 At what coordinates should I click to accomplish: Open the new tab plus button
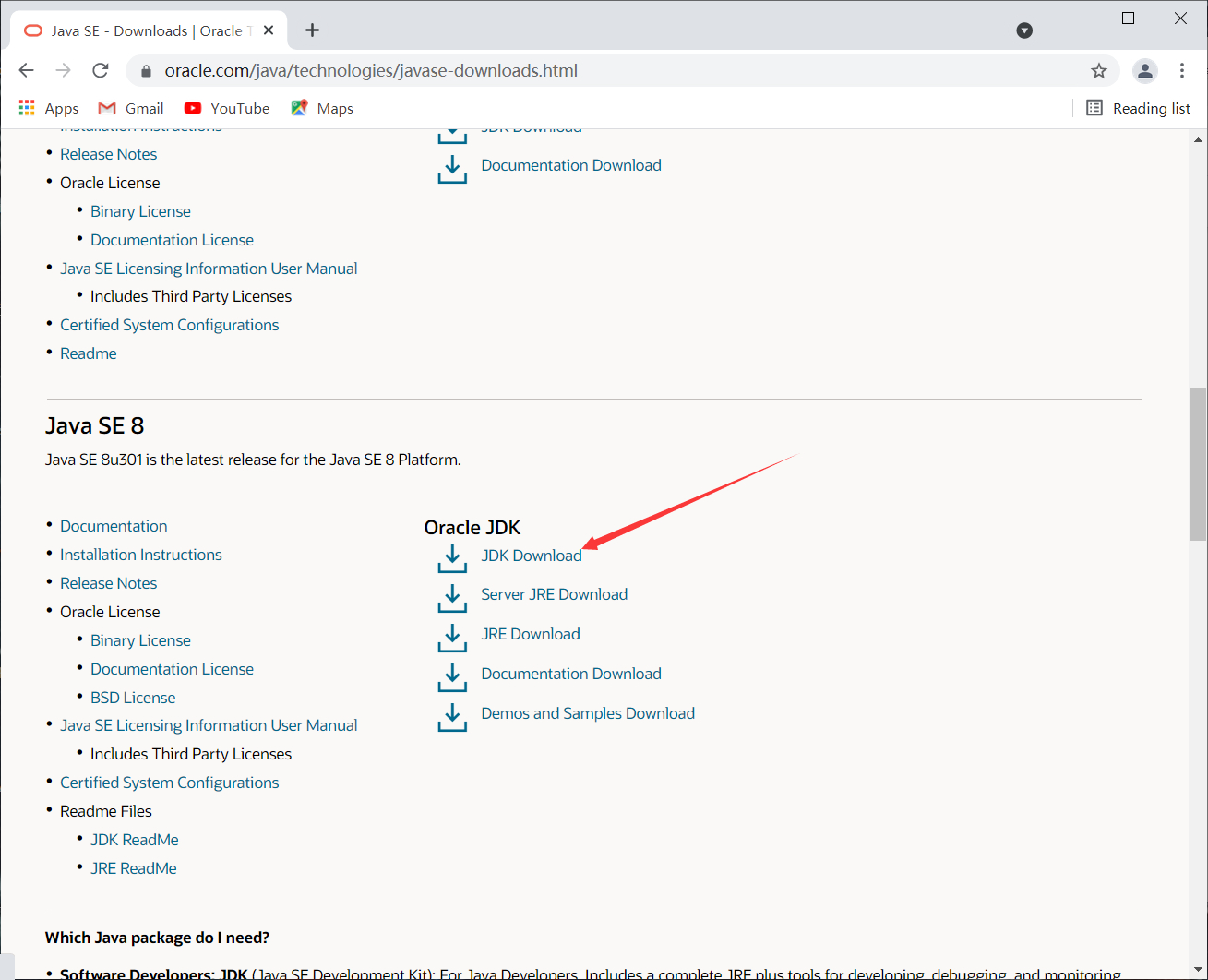pos(312,30)
